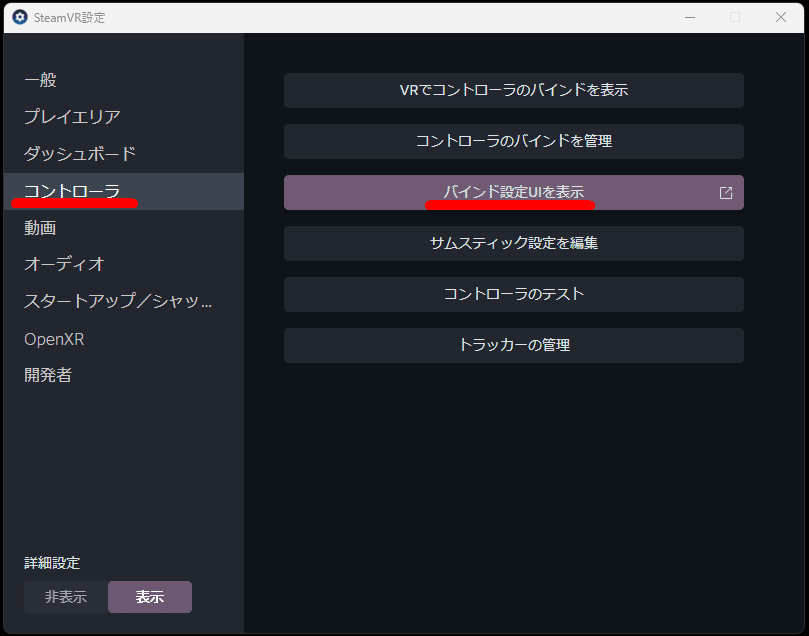Select the OpenXR sidebar section
This screenshot has width=809, height=636.
55,338
